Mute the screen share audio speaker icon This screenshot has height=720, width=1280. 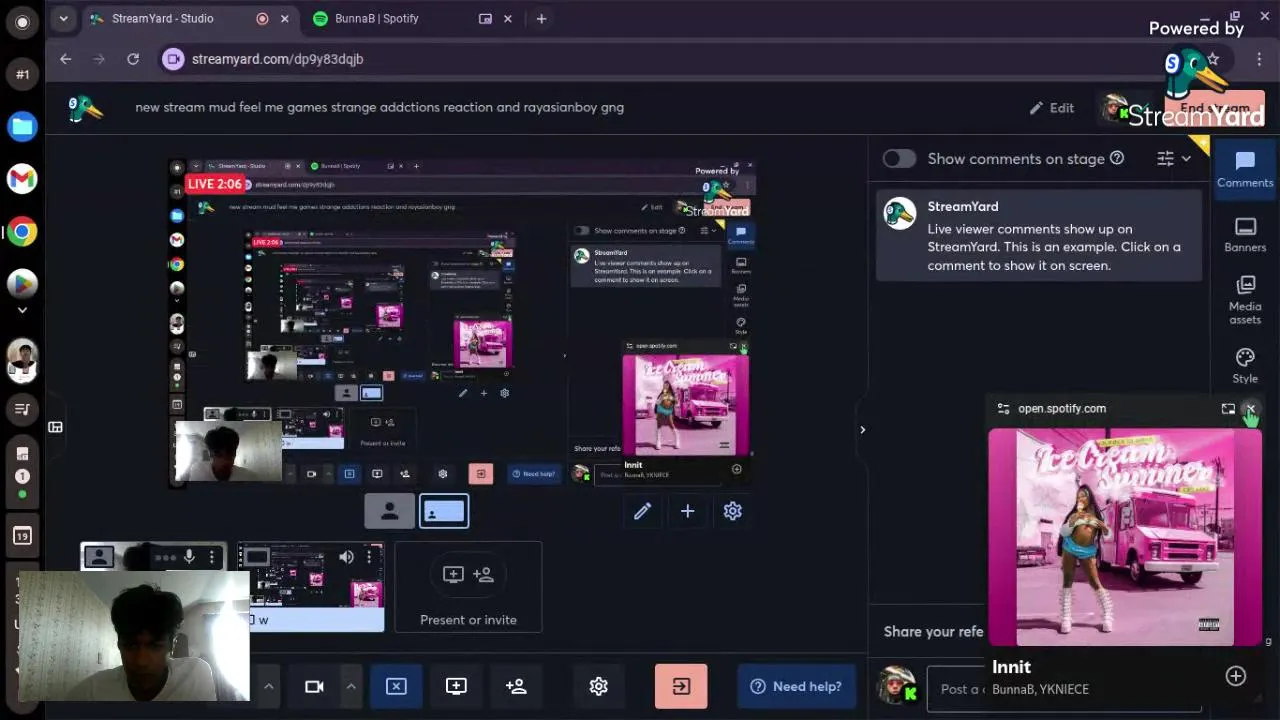[346, 557]
